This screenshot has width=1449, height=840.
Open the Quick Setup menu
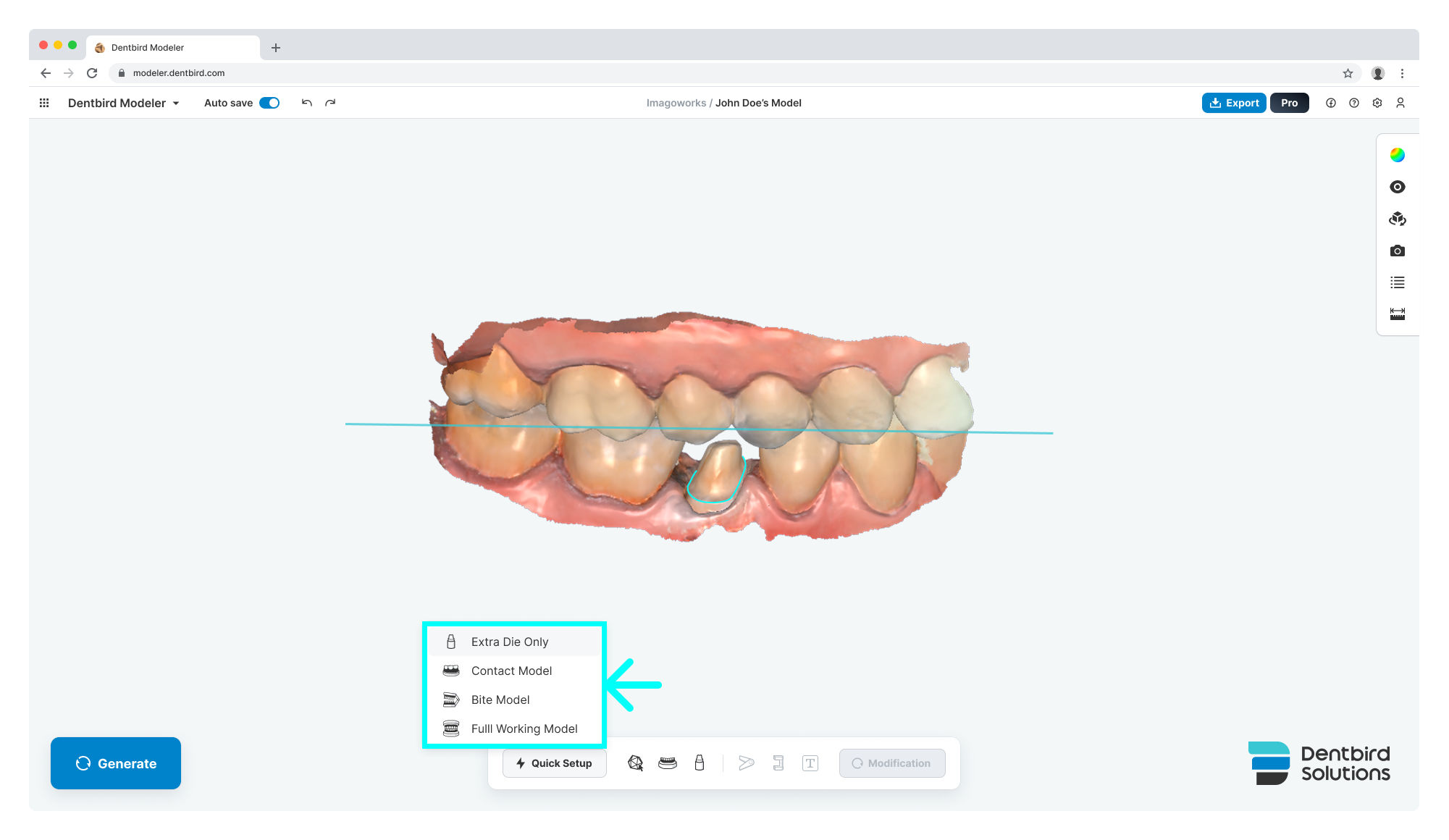click(554, 763)
